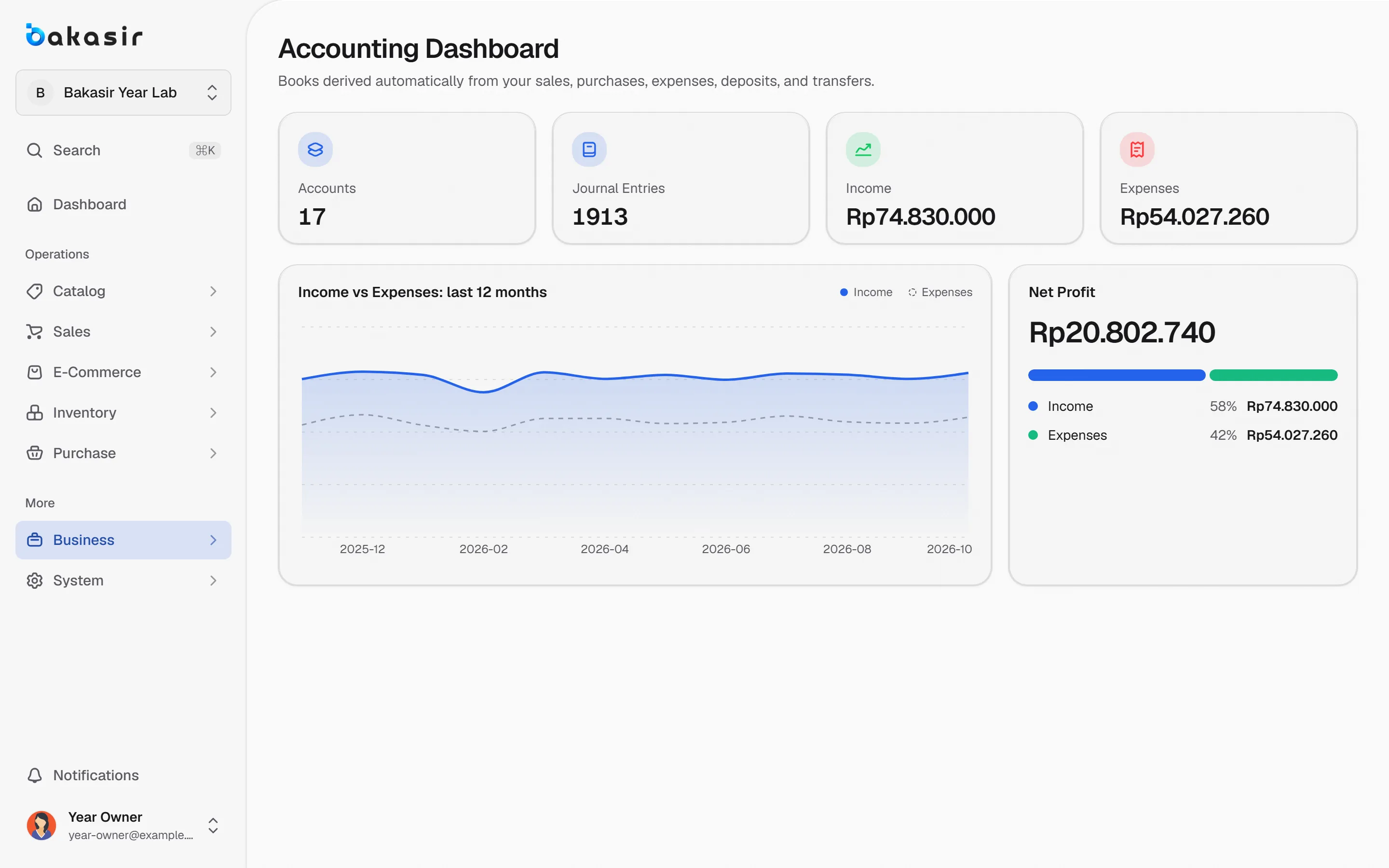Image resolution: width=1389 pixels, height=868 pixels.
Task: Click the green Expenses progress bar segment
Action: tap(1273, 375)
